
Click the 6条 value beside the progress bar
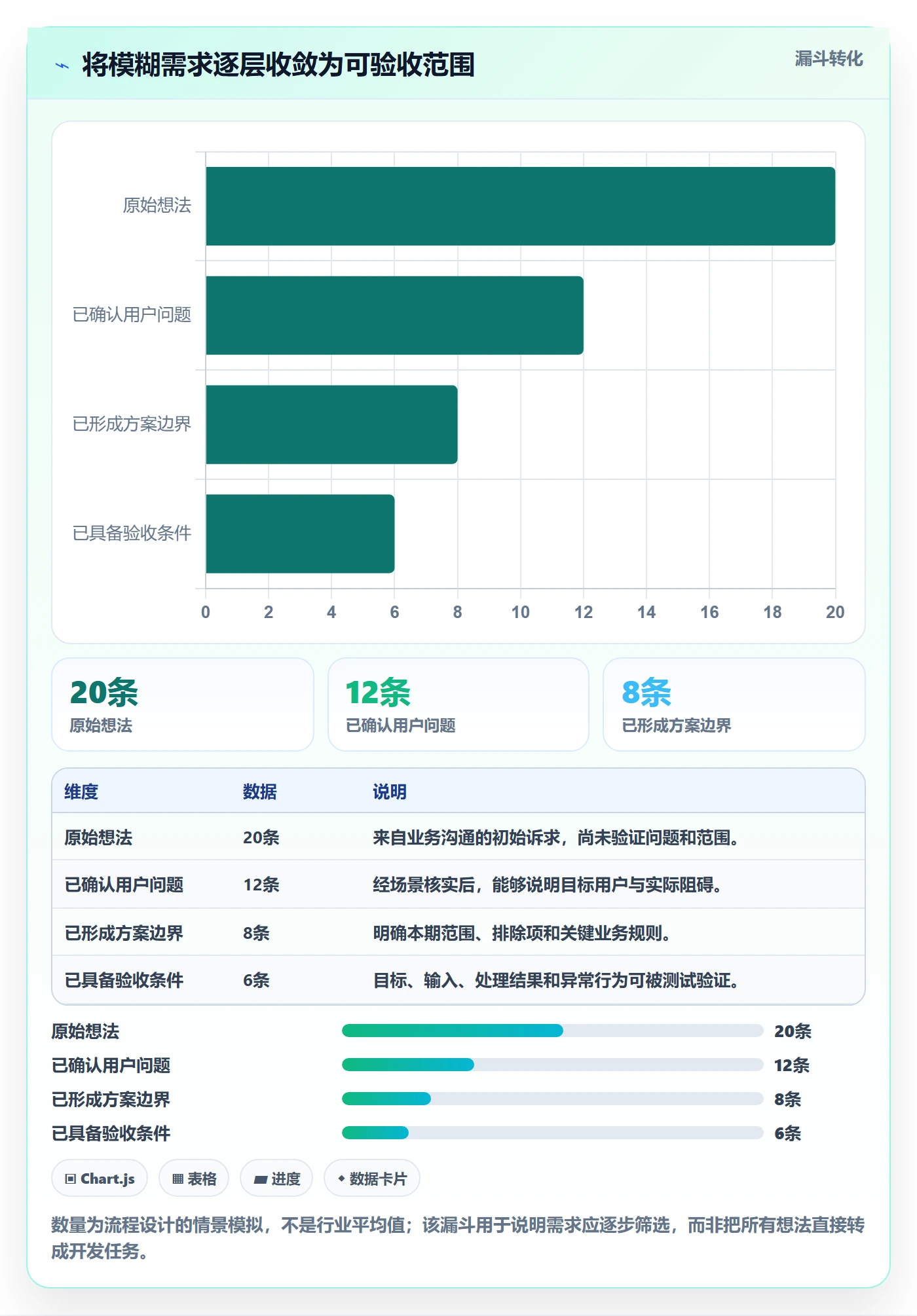pos(788,1133)
